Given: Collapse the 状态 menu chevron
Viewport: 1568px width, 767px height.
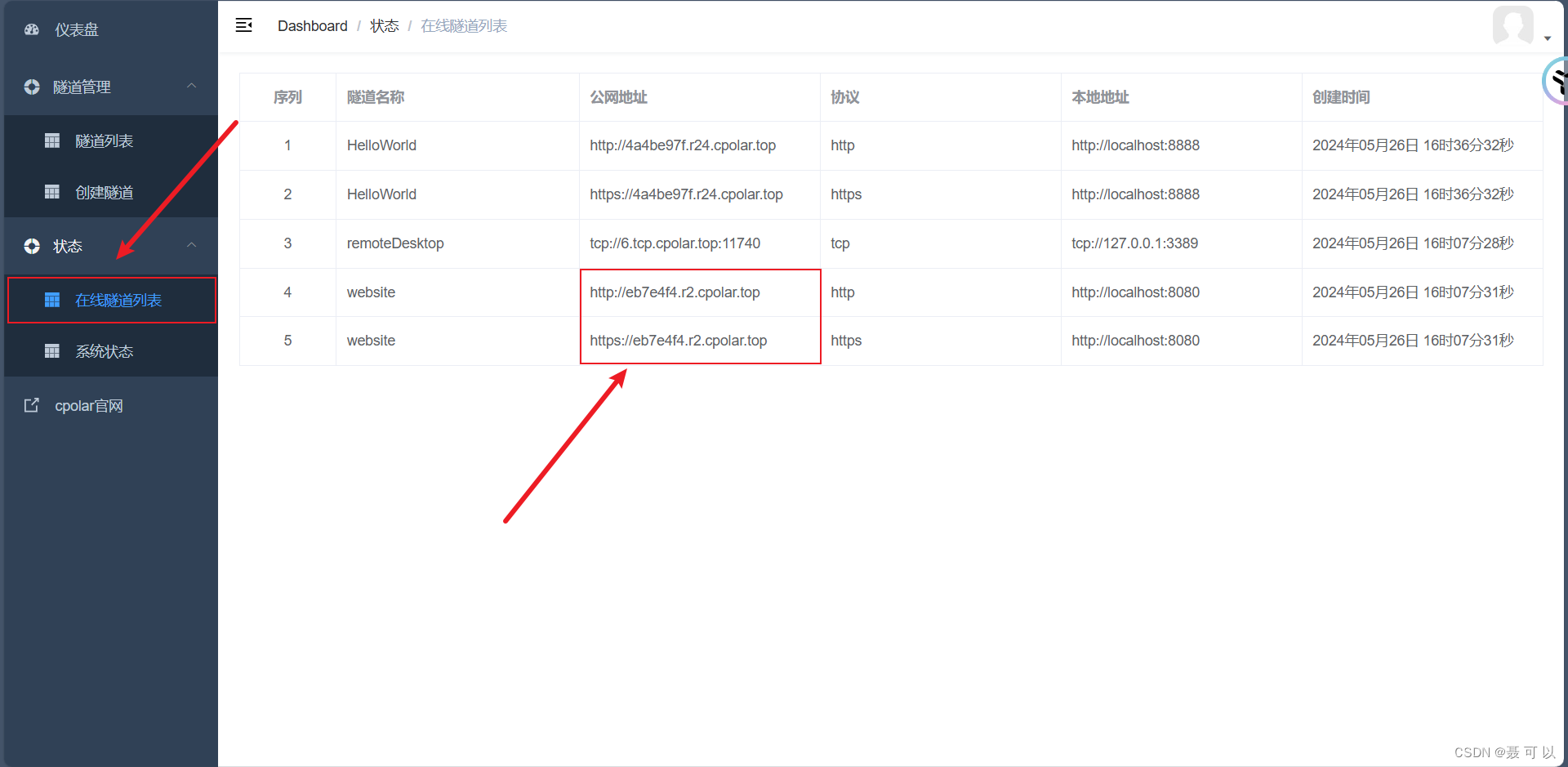Looking at the screenshot, I should tap(192, 245).
